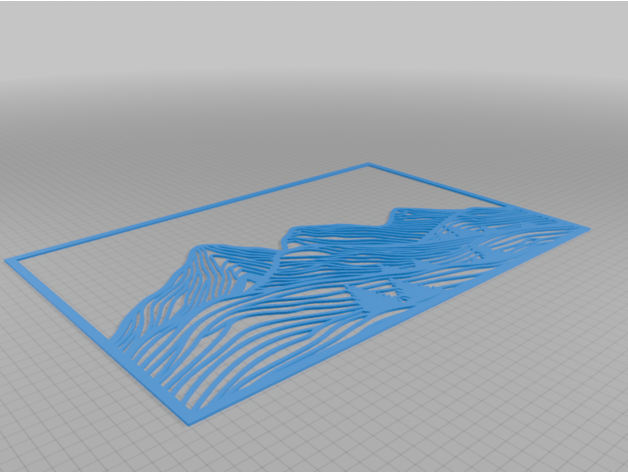
Task: Click the small solid triangle in the mountains
Action: 375,298
